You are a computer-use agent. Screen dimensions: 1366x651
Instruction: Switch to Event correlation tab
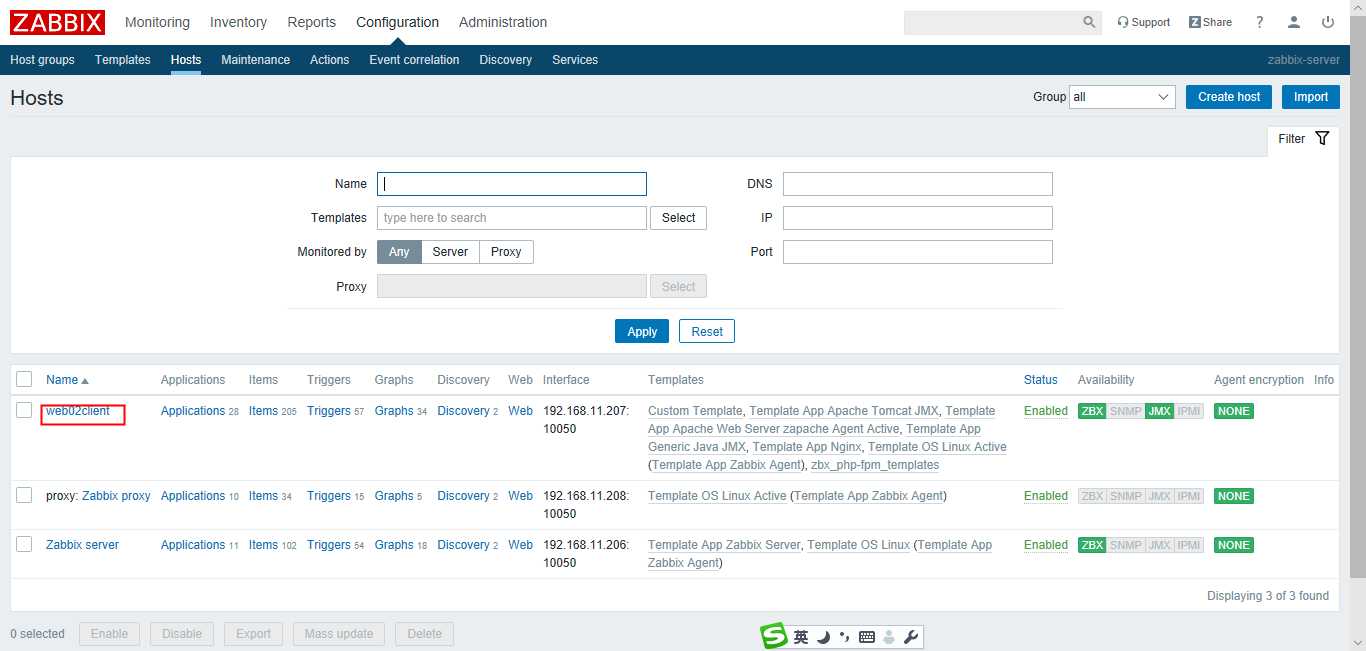[x=414, y=60]
